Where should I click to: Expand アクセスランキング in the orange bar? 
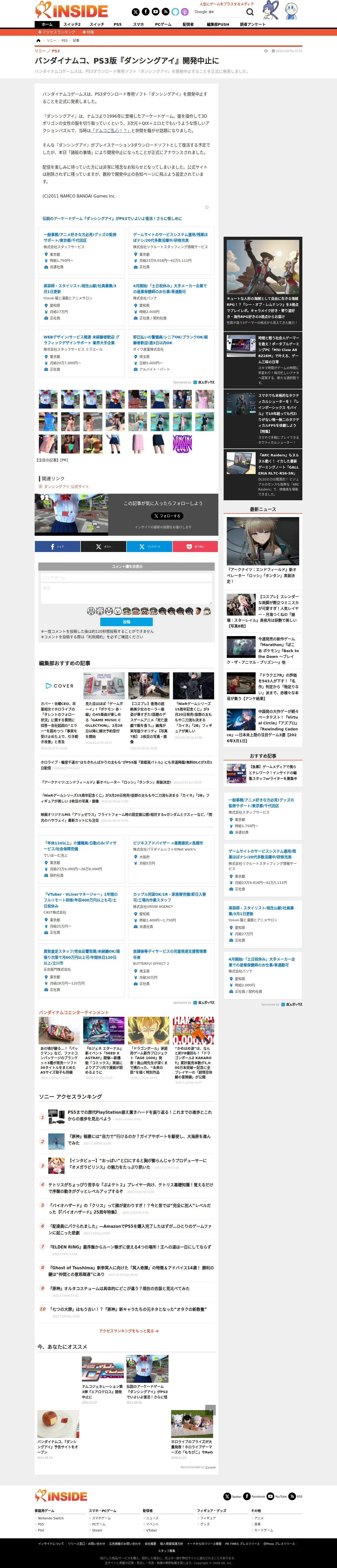coord(57,32)
